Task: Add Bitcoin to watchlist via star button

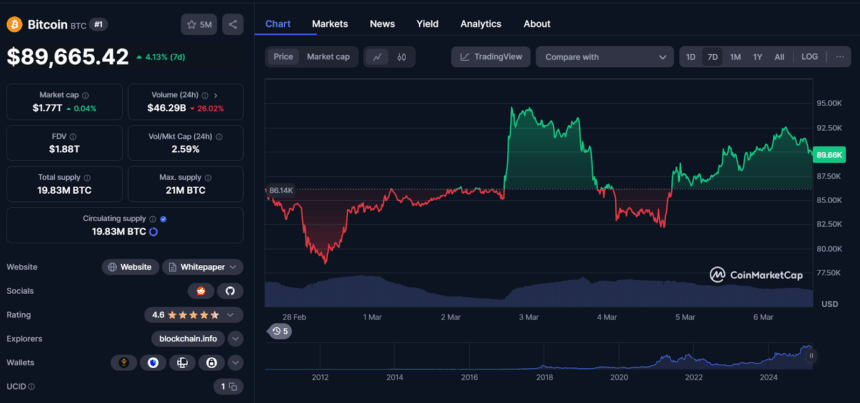Action: (x=199, y=24)
